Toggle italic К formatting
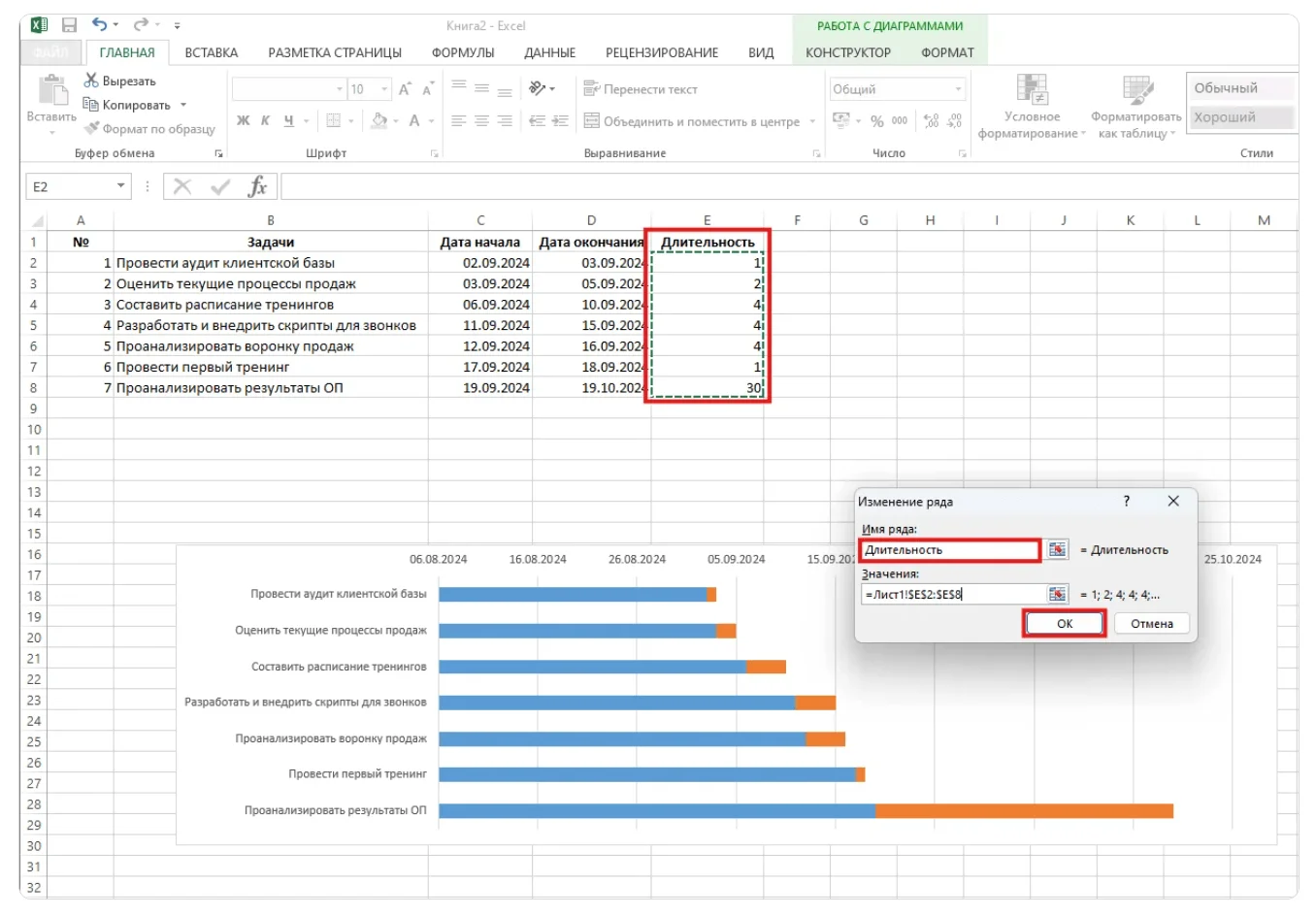Viewport: 1316px width, 916px height. [x=265, y=121]
